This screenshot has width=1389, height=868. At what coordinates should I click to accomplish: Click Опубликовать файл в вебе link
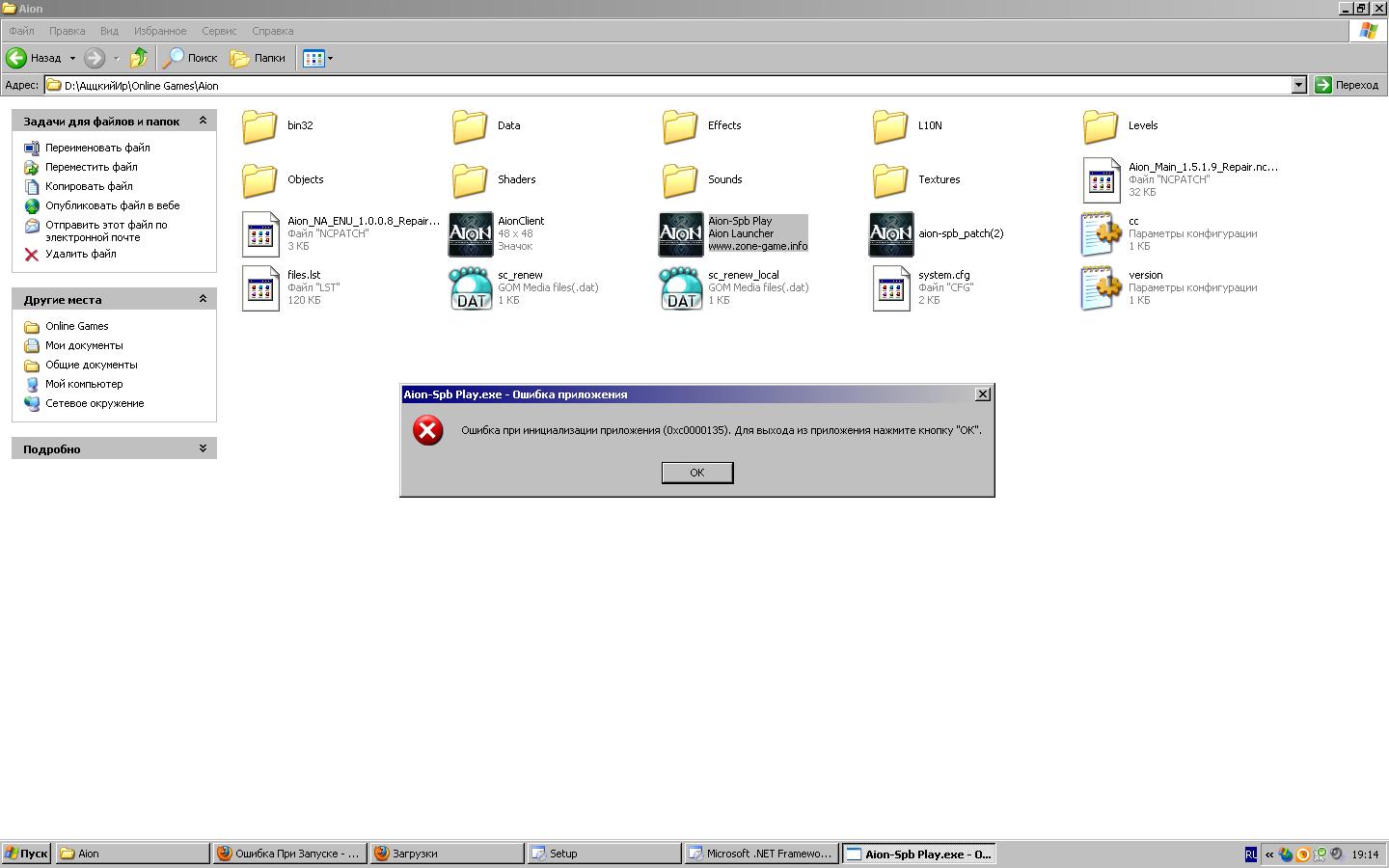pos(112,205)
